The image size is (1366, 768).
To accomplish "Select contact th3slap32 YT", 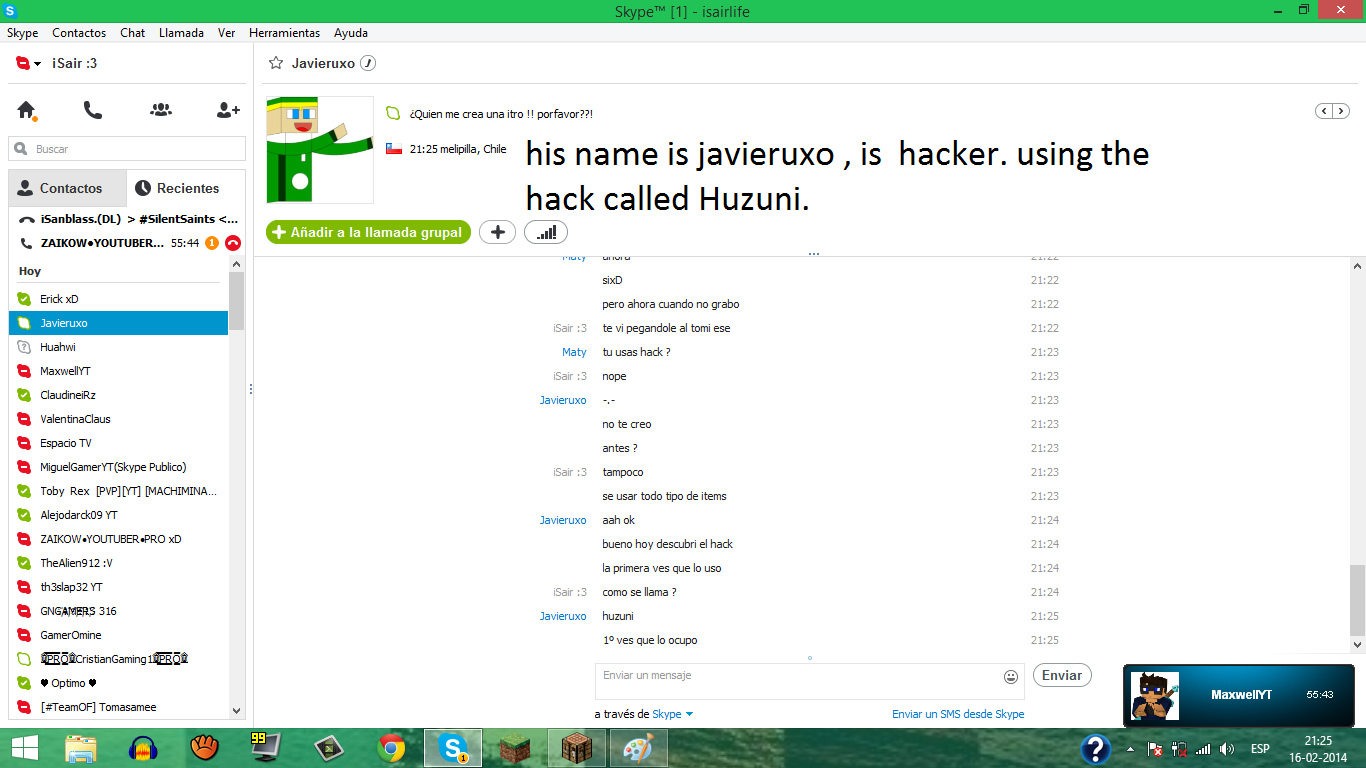I will pyautogui.click(x=118, y=587).
